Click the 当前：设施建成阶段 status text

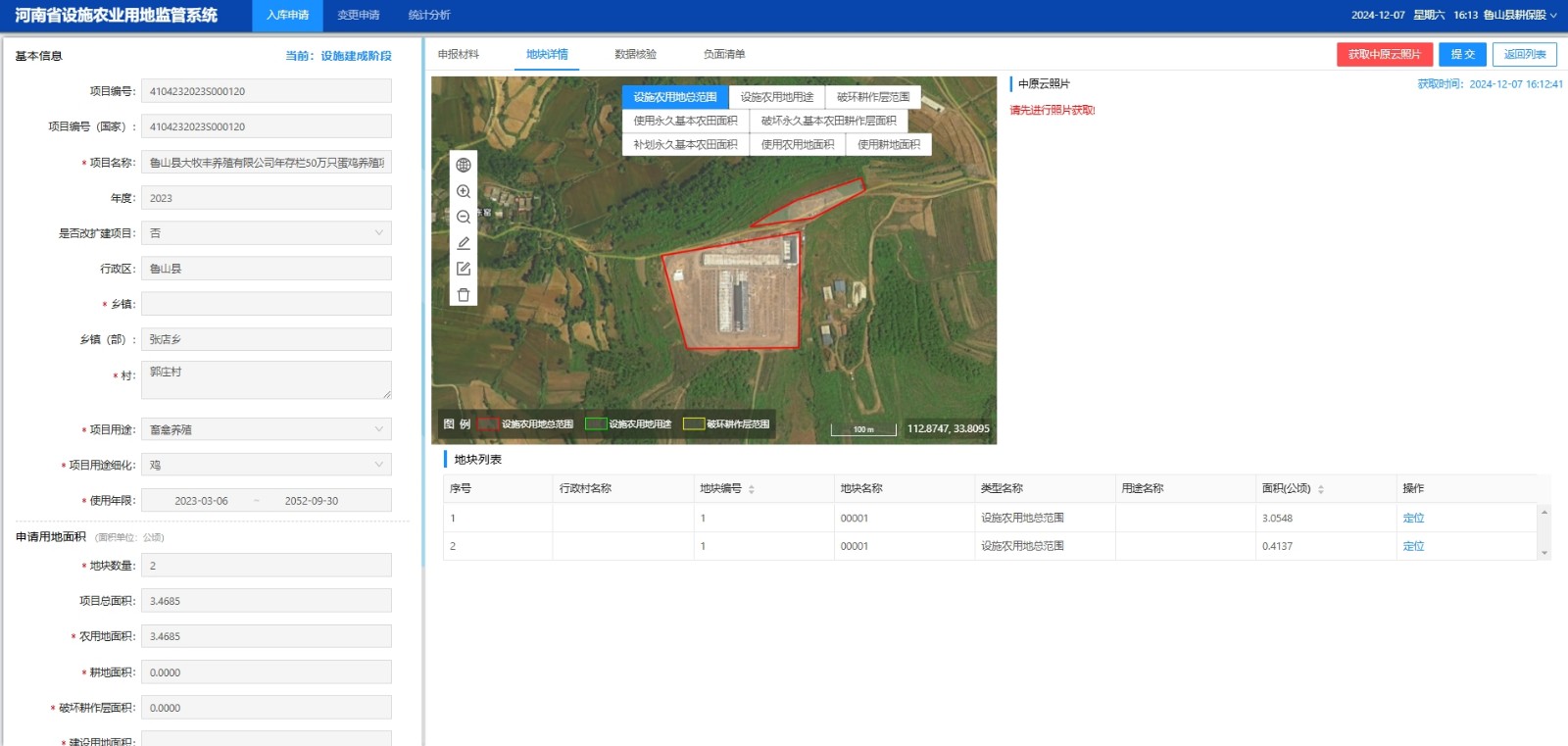pyautogui.click(x=339, y=56)
